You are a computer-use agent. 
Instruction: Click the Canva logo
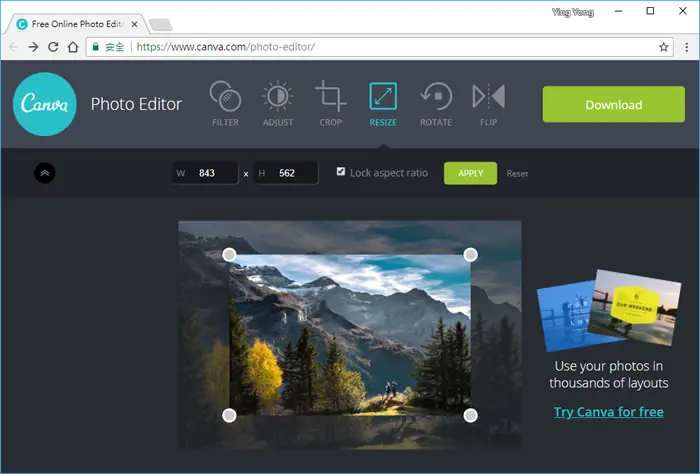tap(45, 104)
